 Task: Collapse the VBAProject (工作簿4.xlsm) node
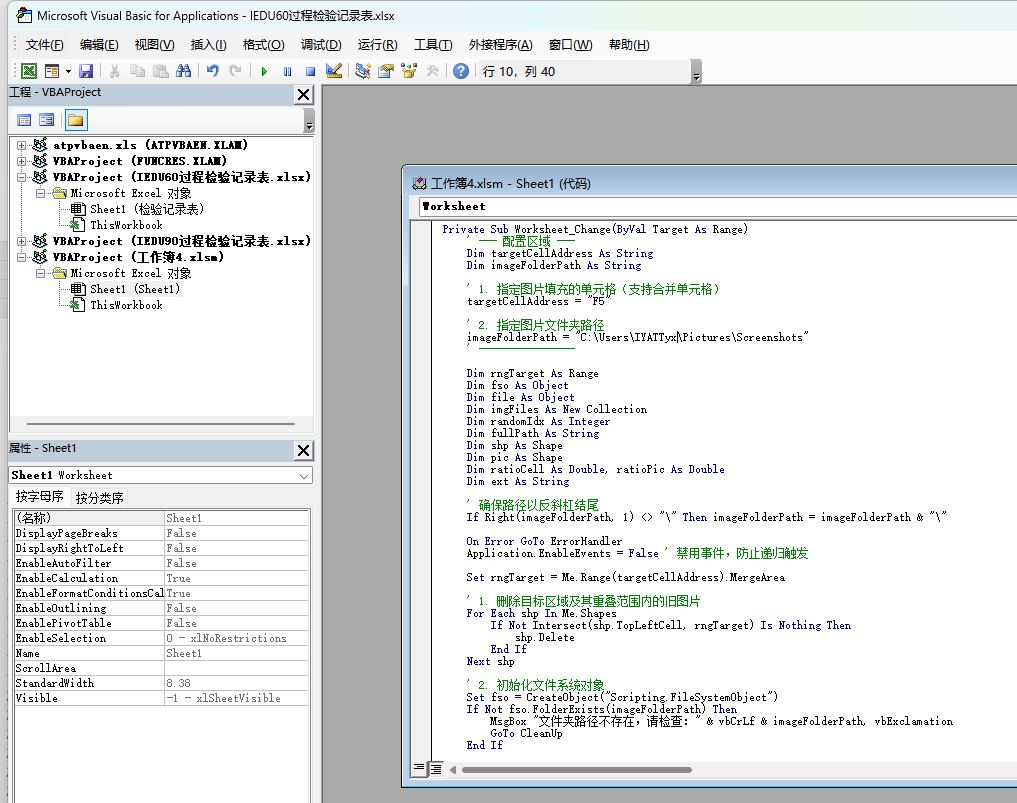coord(22,257)
